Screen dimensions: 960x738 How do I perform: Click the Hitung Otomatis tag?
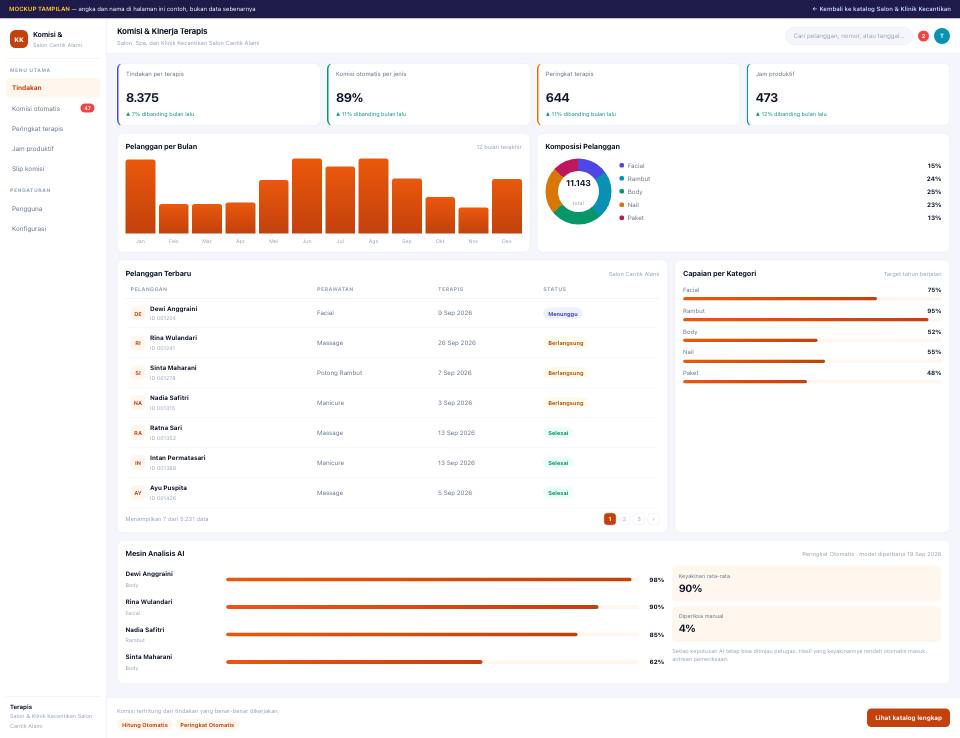click(144, 725)
